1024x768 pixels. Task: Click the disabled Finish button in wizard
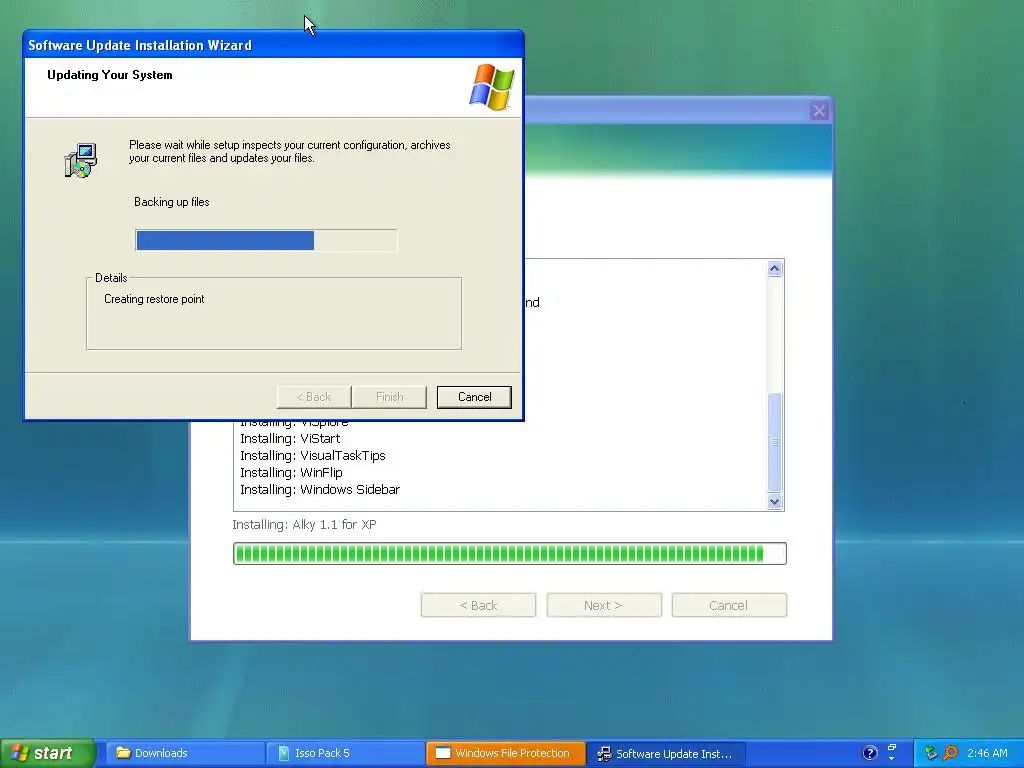pos(389,397)
